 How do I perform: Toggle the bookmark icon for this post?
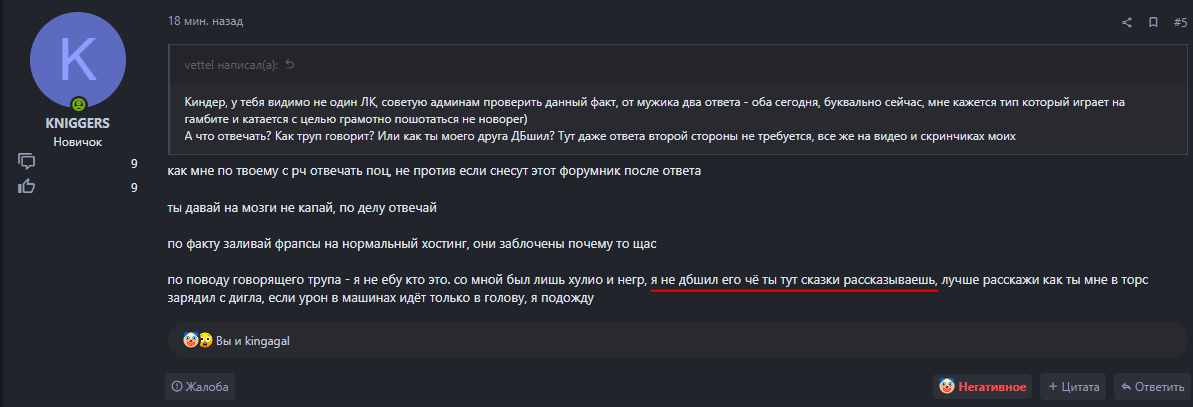[1153, 22]
